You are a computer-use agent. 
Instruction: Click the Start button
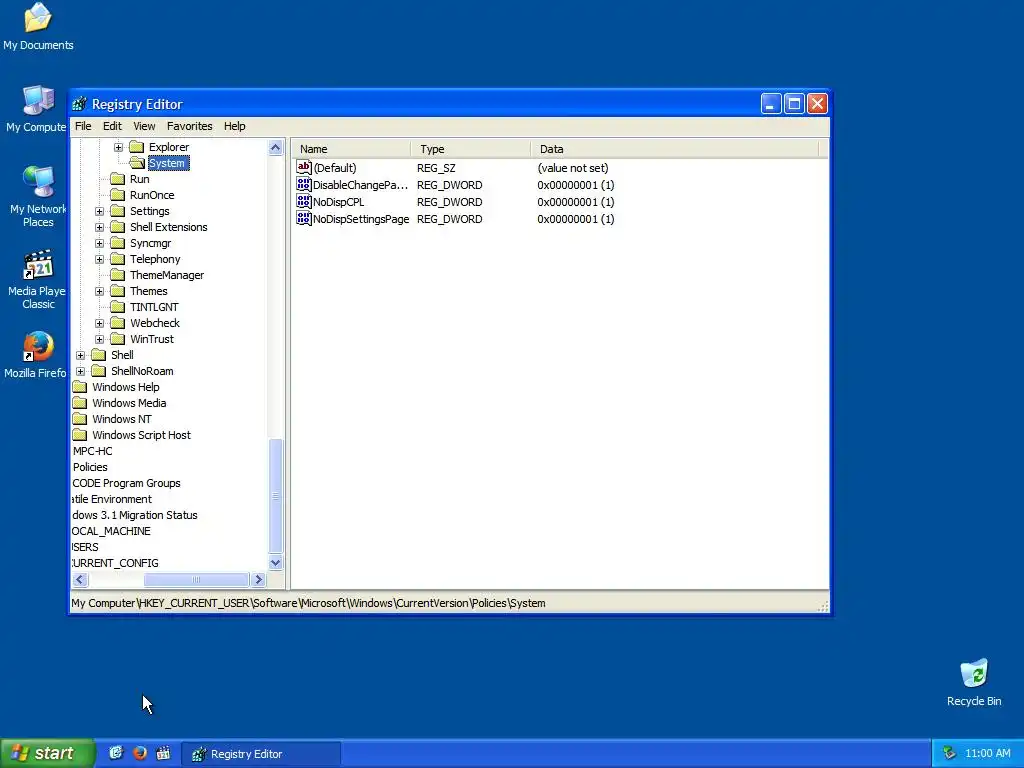pyautogui.click(x=47, y=753)
